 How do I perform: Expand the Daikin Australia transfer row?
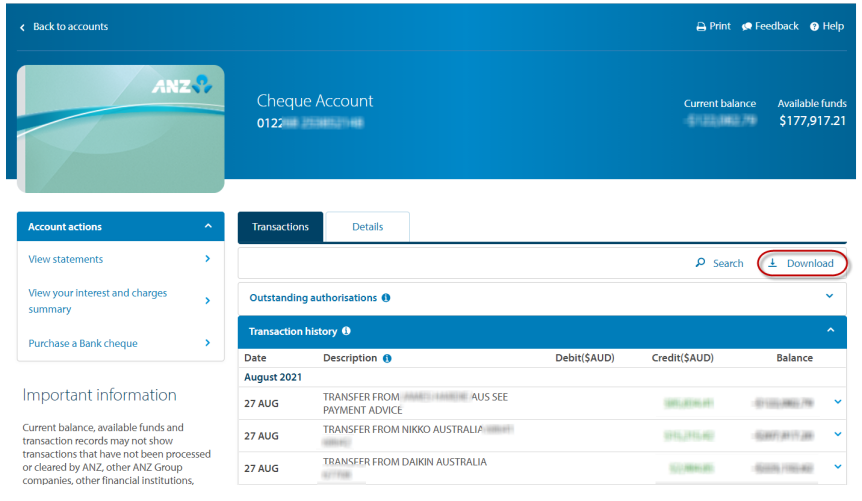click(837, 467)
